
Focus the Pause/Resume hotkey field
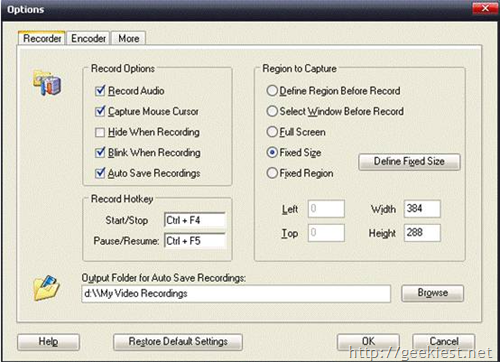195,241
